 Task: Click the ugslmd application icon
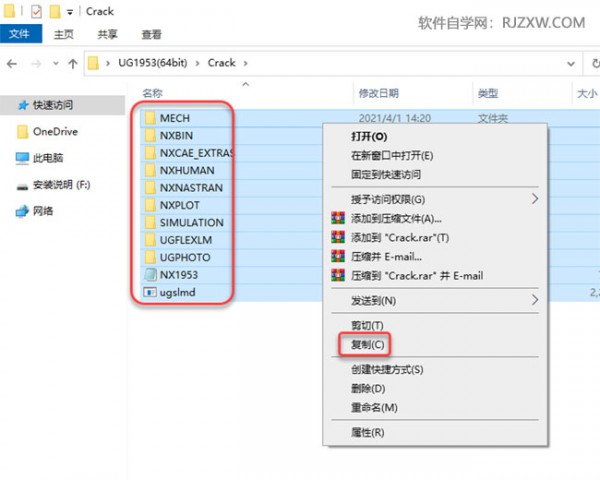(150, 292)
